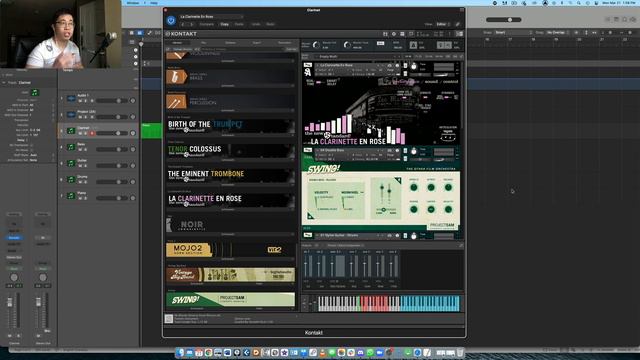Go to next preset arrow in plug-in header
640x360 pixels.
[191, 24]
